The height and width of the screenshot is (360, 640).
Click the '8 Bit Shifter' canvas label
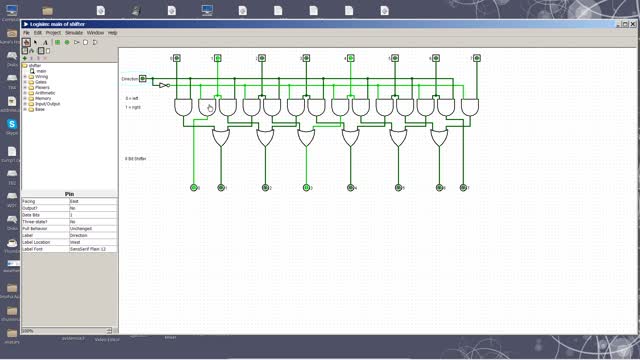(x=136, y=158)
